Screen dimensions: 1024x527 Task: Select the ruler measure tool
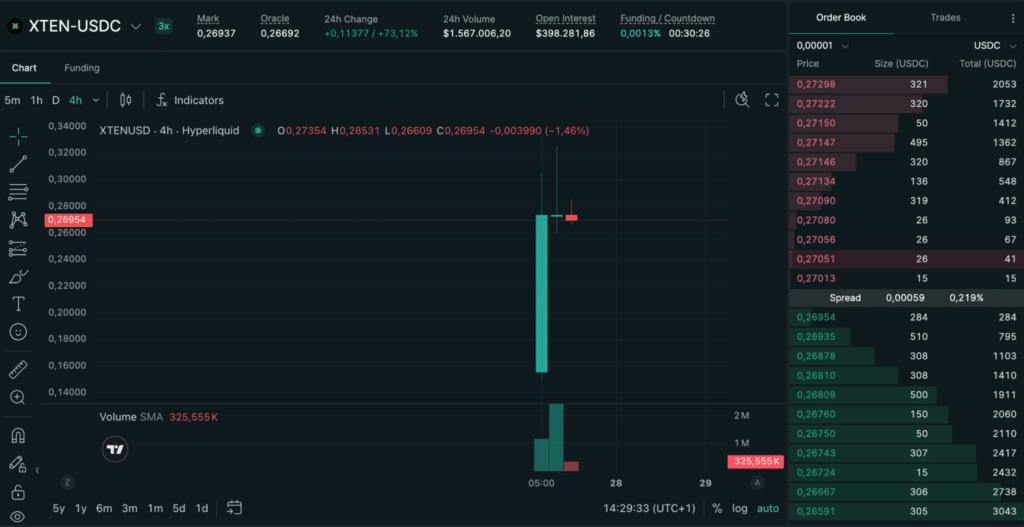point(18,370)
